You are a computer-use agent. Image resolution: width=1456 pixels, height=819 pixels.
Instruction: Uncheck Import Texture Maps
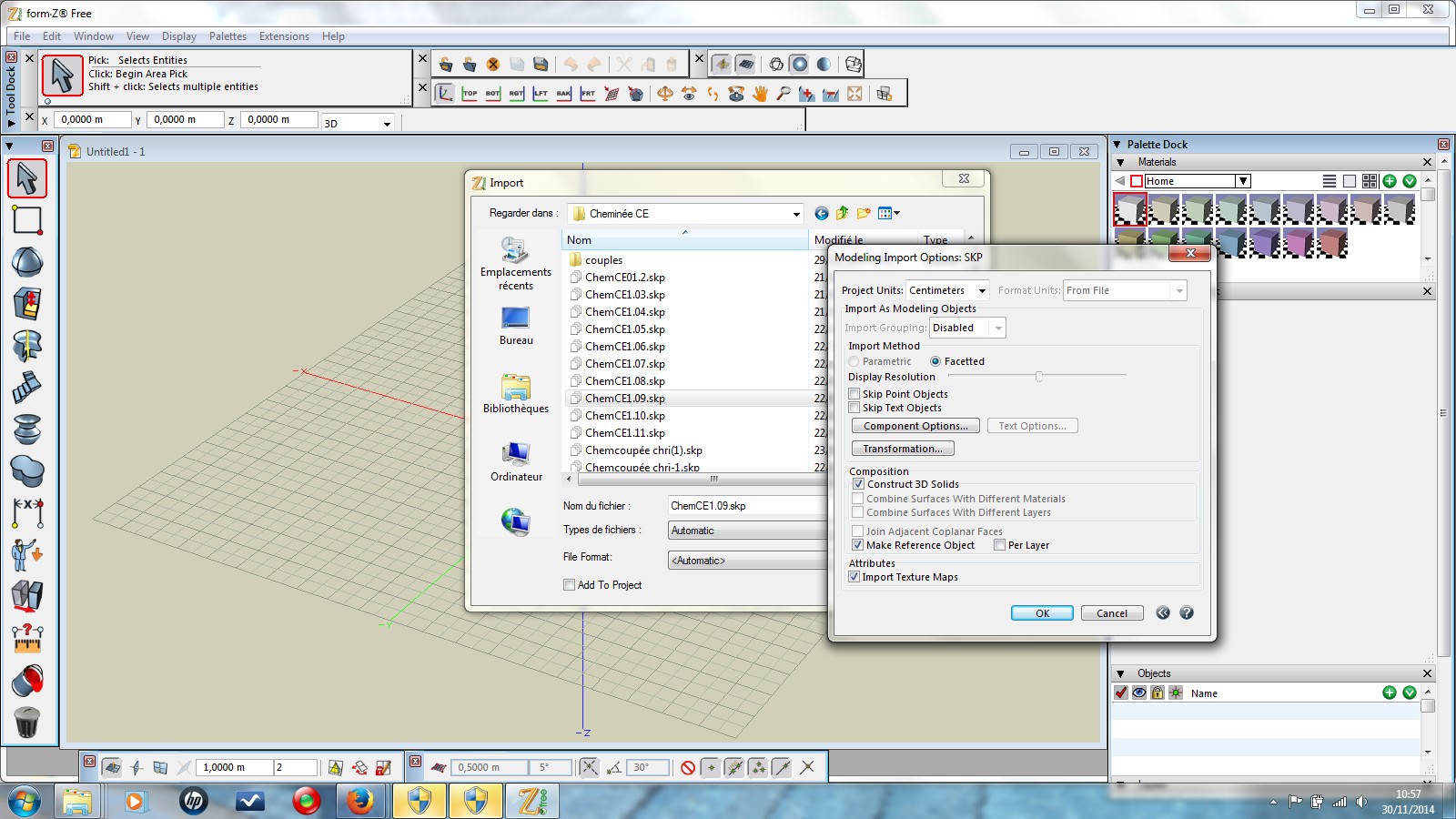854,577
